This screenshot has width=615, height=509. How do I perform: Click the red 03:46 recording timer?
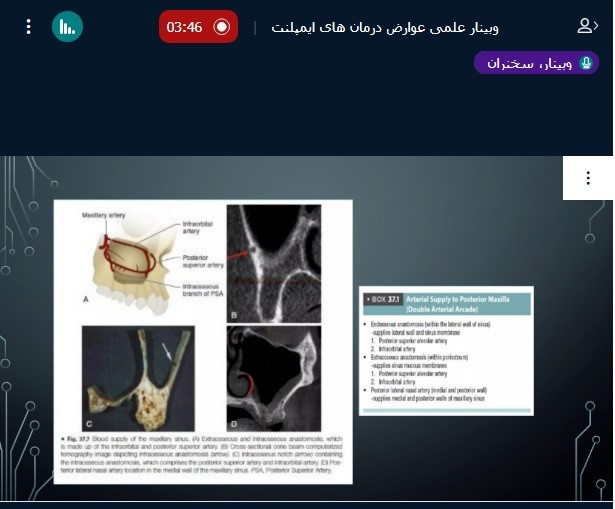(198, 27)
